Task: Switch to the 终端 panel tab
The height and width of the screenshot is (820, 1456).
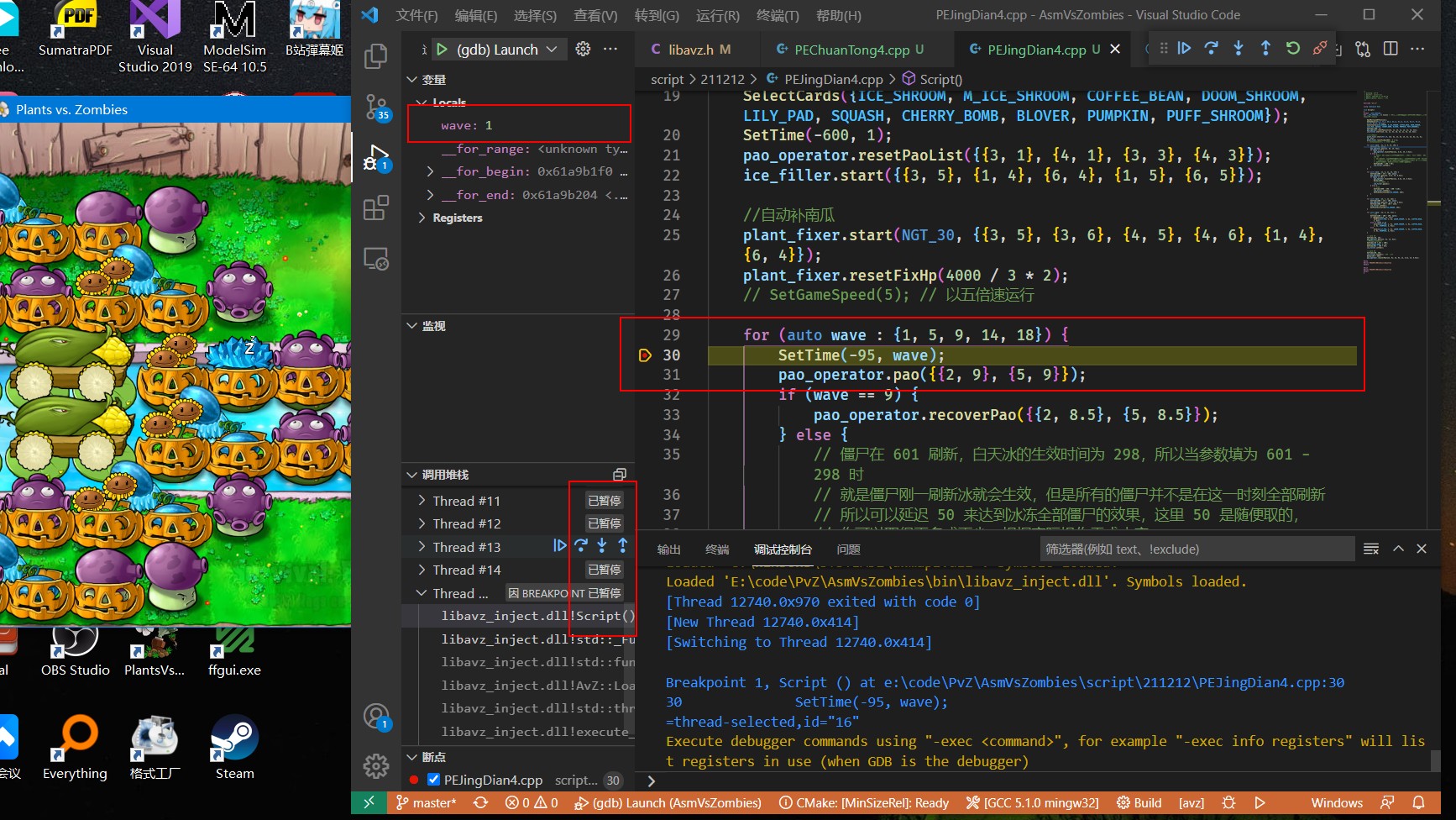Action: point(717,549)
